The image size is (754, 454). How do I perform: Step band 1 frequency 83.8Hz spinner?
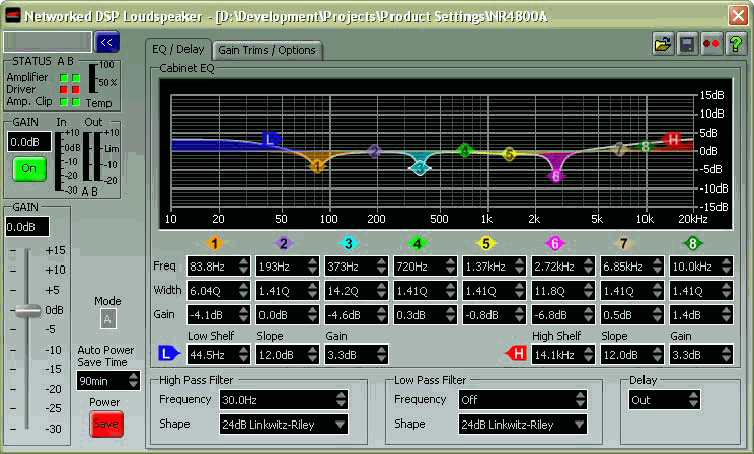[x=244, y=266]
